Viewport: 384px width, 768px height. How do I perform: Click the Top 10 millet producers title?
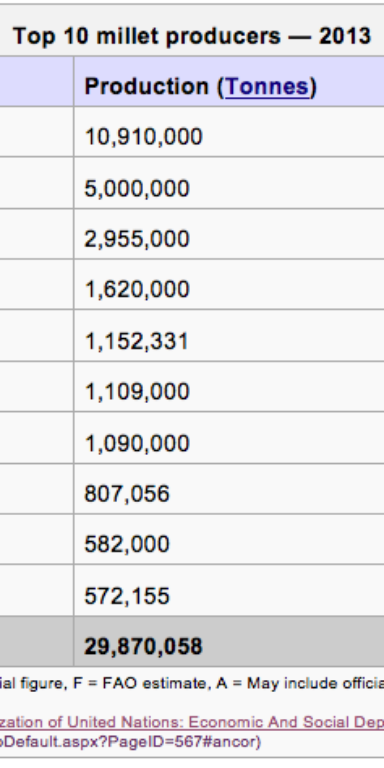192,36
